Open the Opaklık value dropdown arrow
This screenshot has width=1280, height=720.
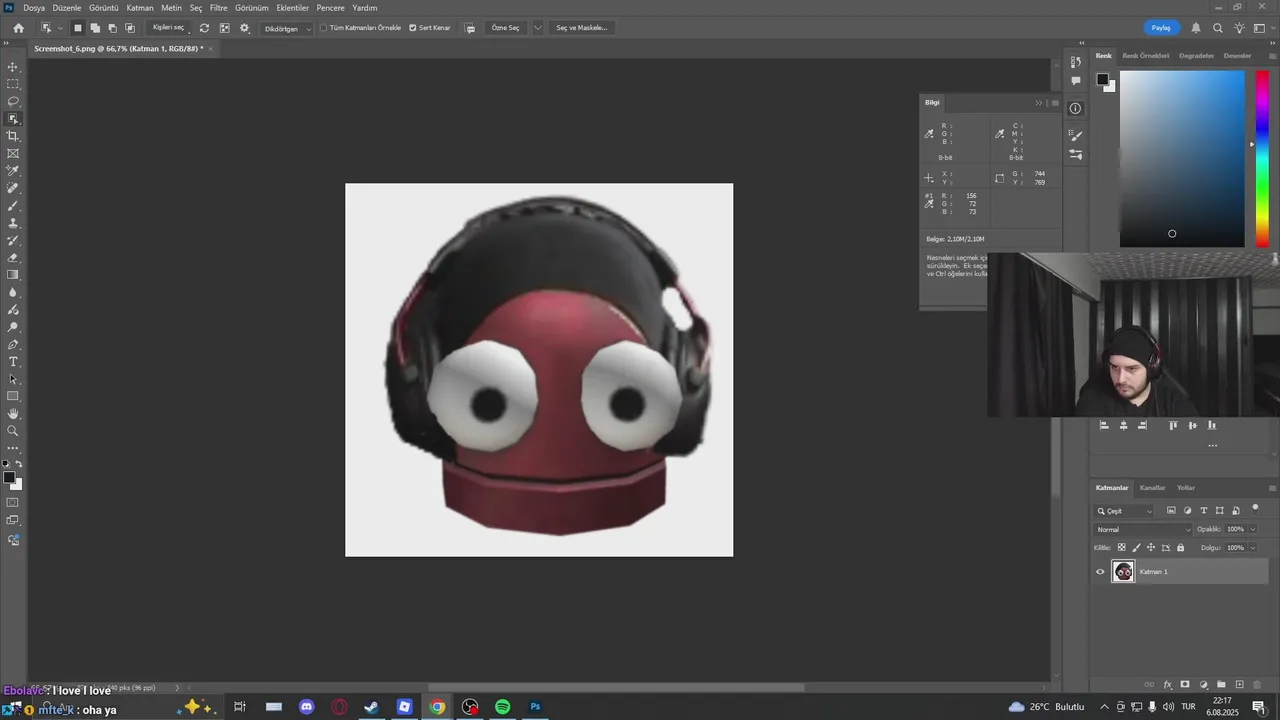(1252, 529)
